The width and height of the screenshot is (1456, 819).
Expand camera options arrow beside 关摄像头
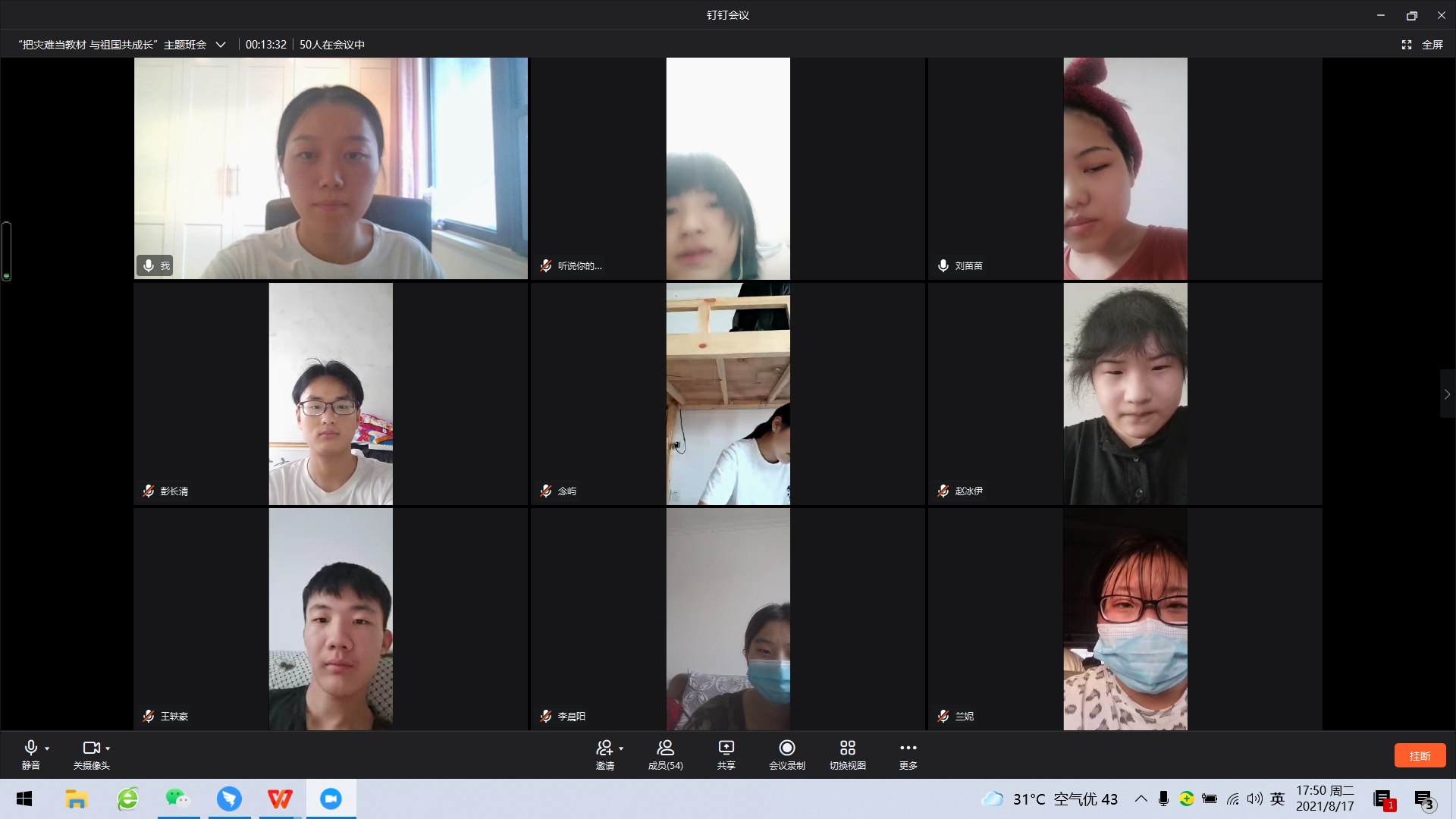[x=108, y=748]
